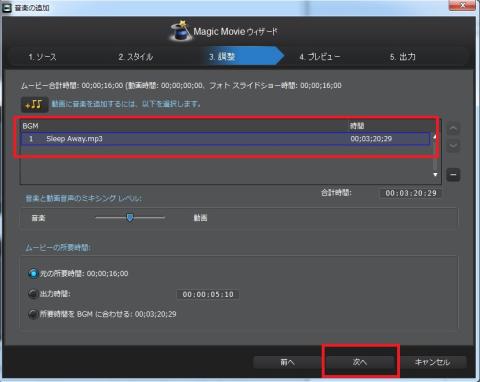This screenshot has width=480, height=382.
Task: Click the add music notes icon
Action: 35,104
